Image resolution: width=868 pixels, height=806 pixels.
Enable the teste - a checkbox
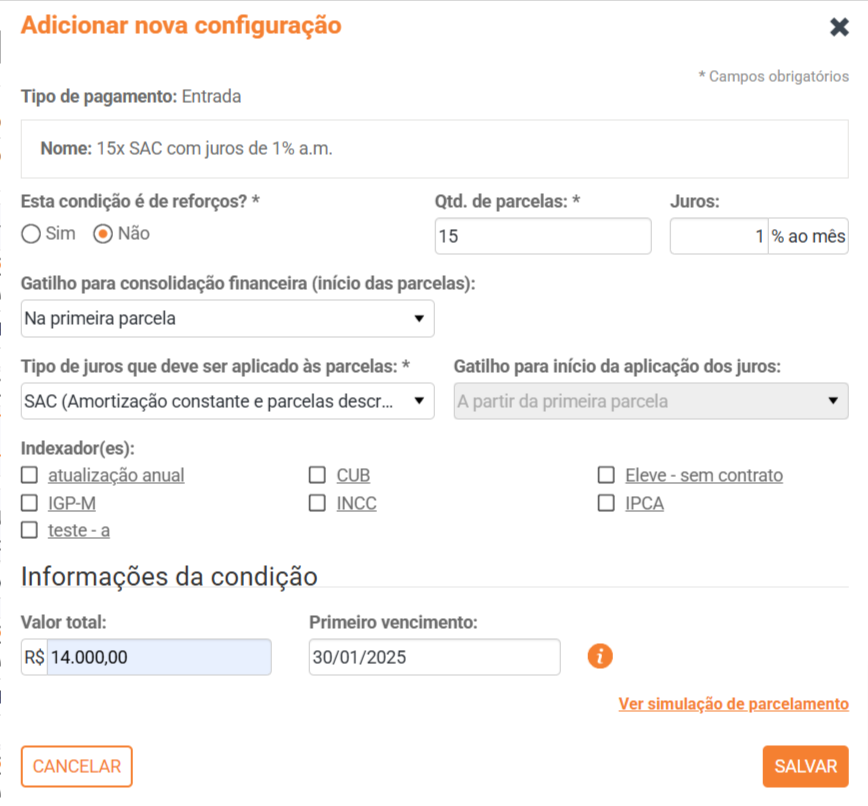[31, 530]
